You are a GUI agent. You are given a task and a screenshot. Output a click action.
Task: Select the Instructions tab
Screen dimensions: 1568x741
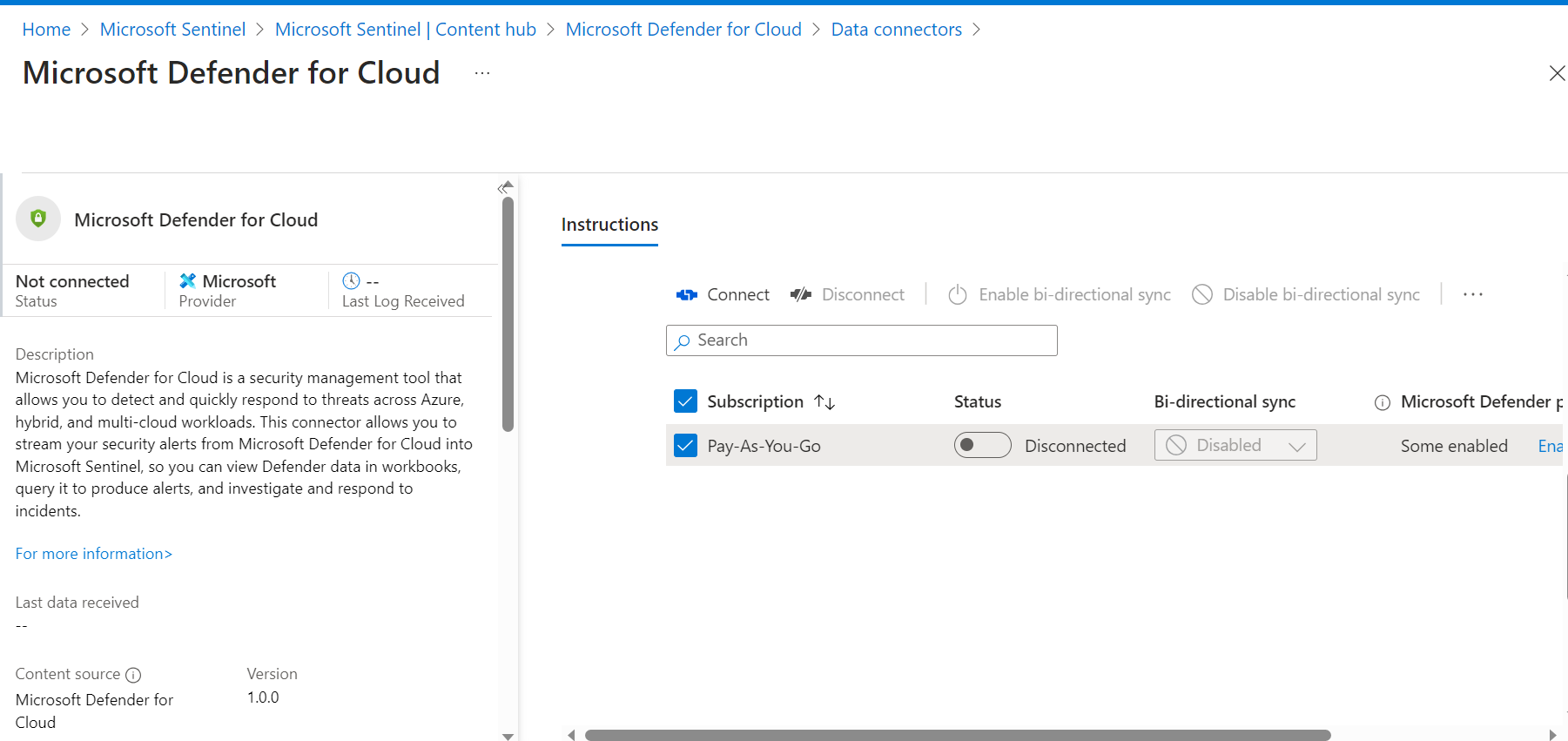[x=609, y=225]
